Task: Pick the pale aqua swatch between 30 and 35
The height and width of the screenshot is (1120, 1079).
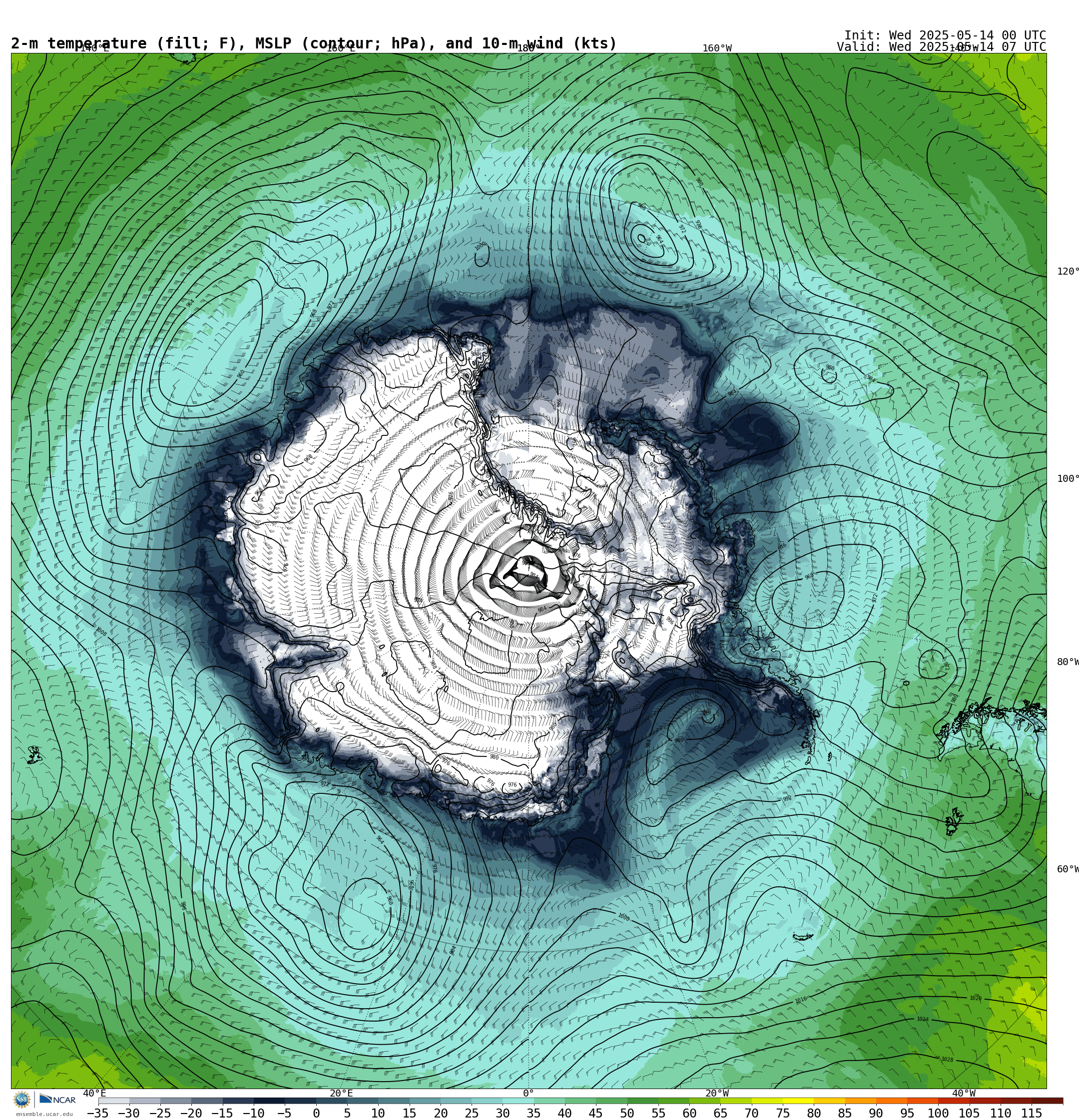Action: click(x=518, y=1101)
